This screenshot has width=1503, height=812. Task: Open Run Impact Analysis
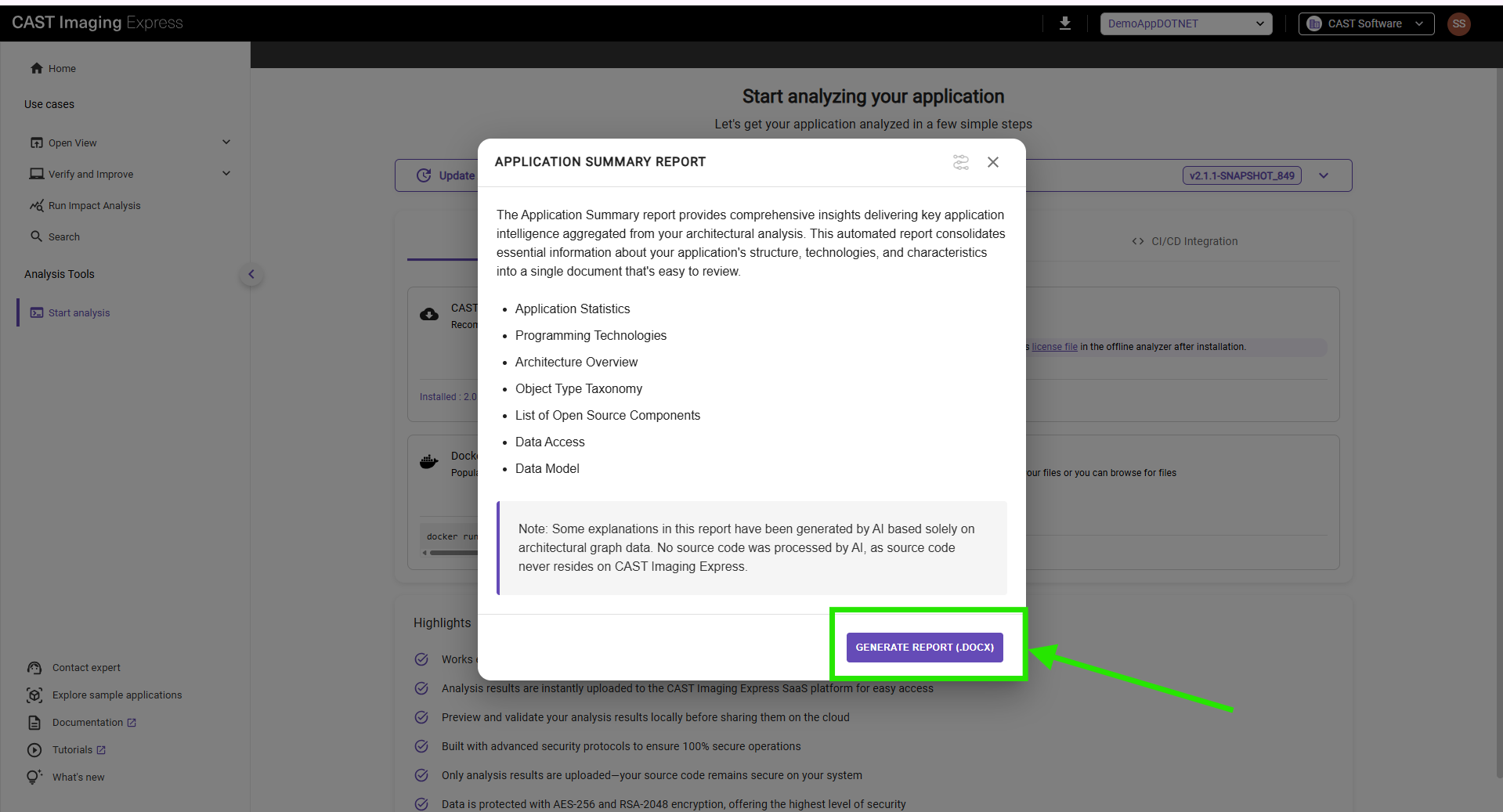point(94,206)
